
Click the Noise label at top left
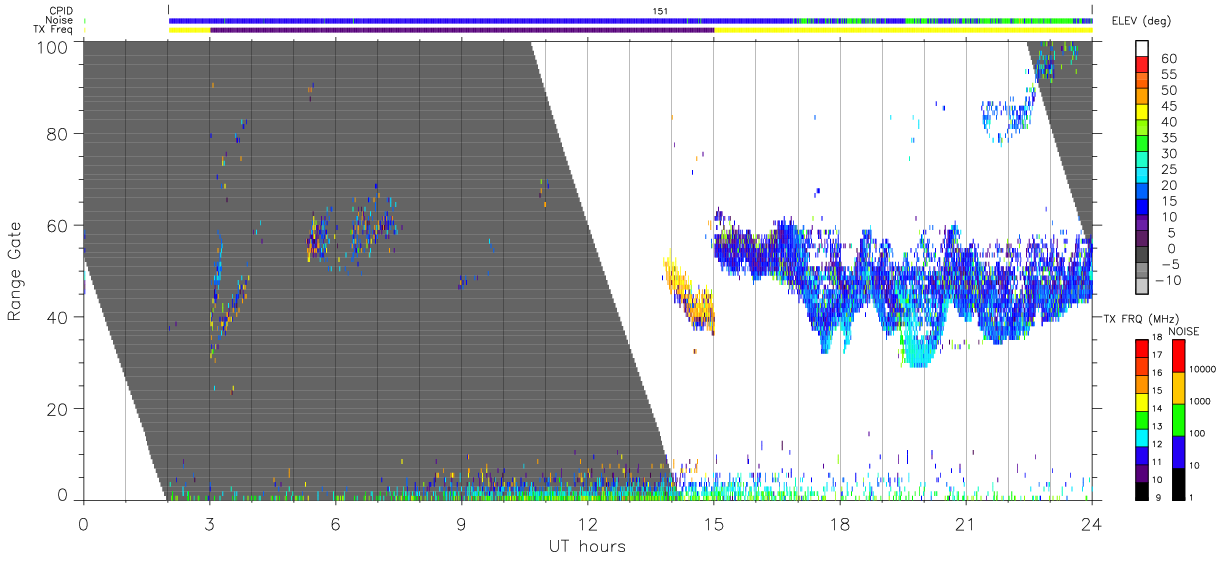[x=61, y=20]
